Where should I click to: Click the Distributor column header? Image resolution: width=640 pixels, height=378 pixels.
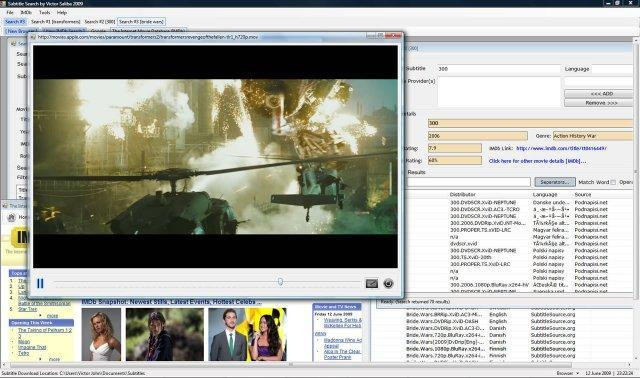click(462, 195)
